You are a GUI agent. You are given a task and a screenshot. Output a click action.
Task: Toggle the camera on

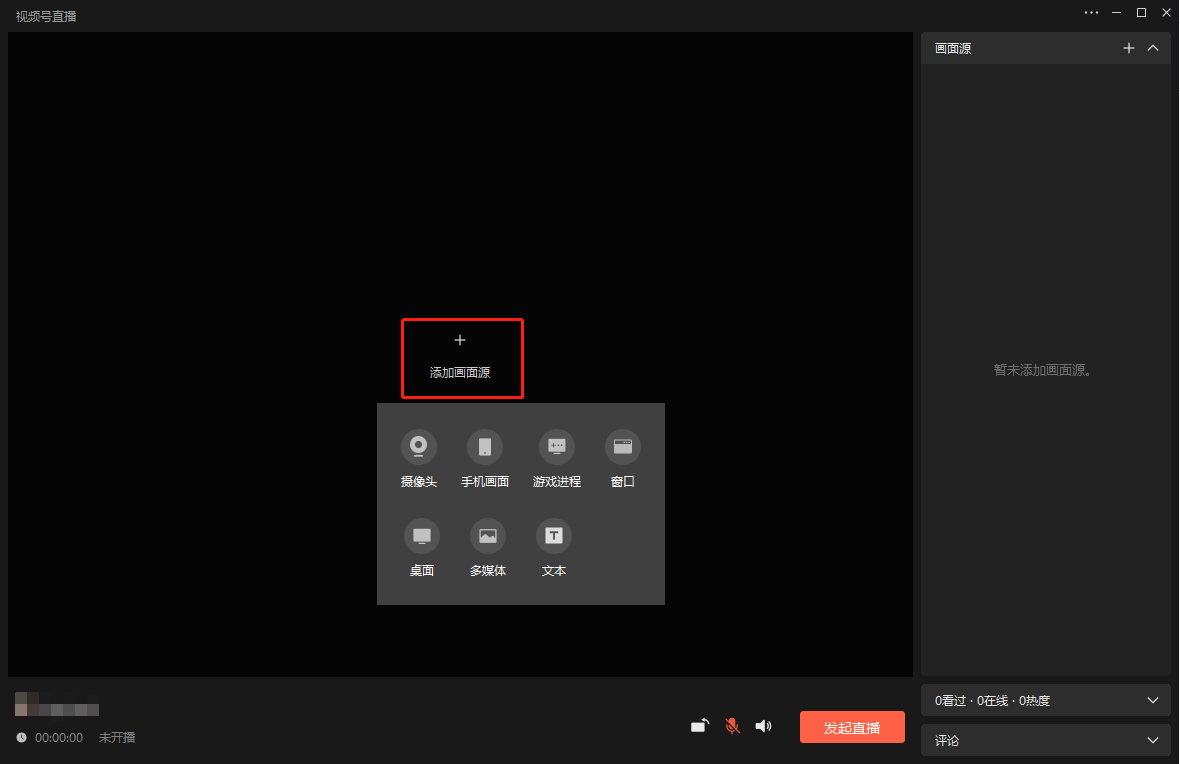[x=699, y=725]
